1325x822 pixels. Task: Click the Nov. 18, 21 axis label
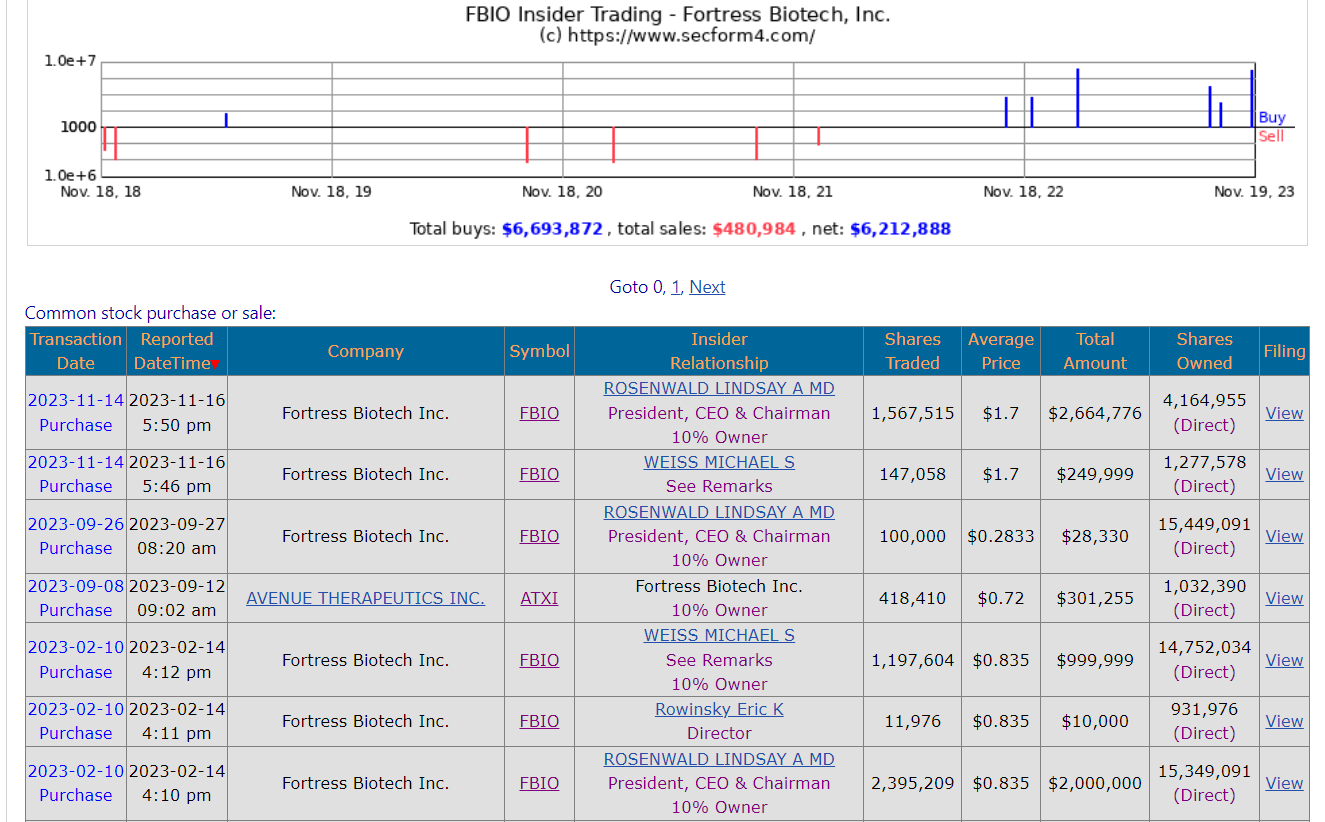(x=792, y=191)
